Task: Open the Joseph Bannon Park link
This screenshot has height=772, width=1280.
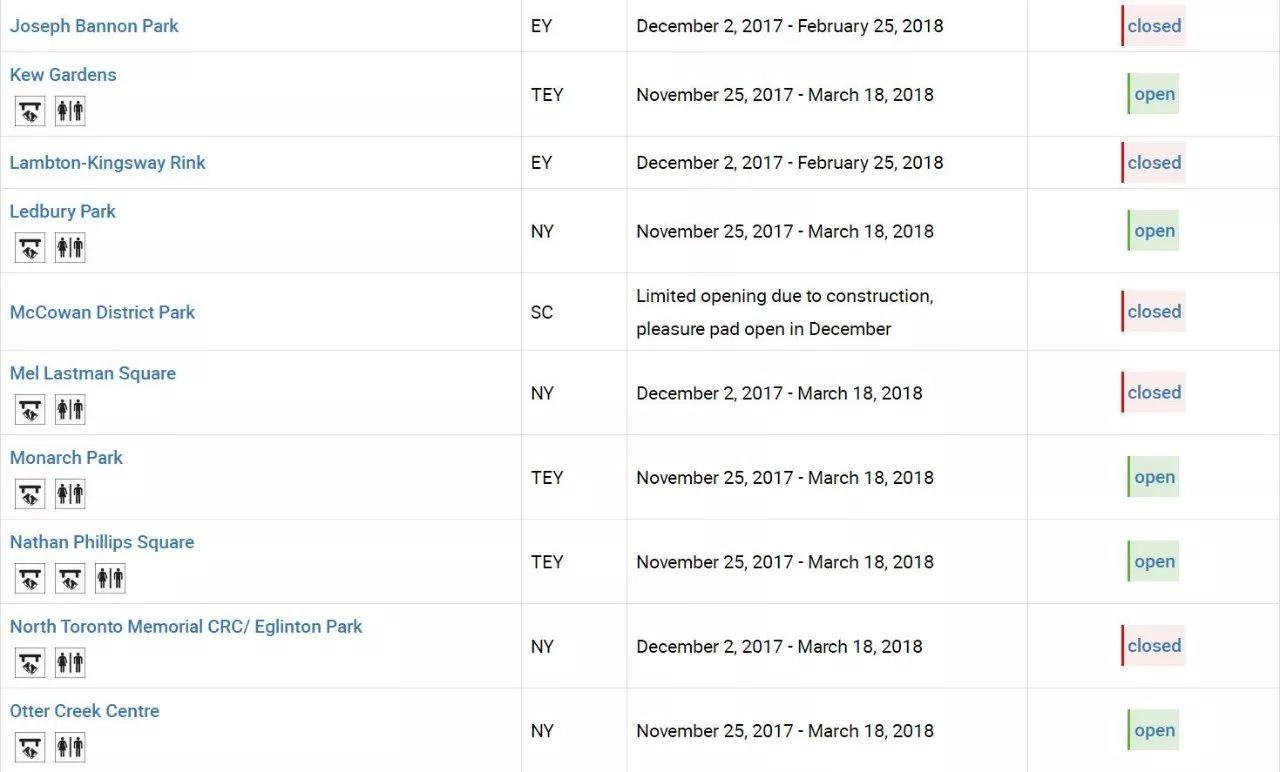Action: tap(94, 26)
